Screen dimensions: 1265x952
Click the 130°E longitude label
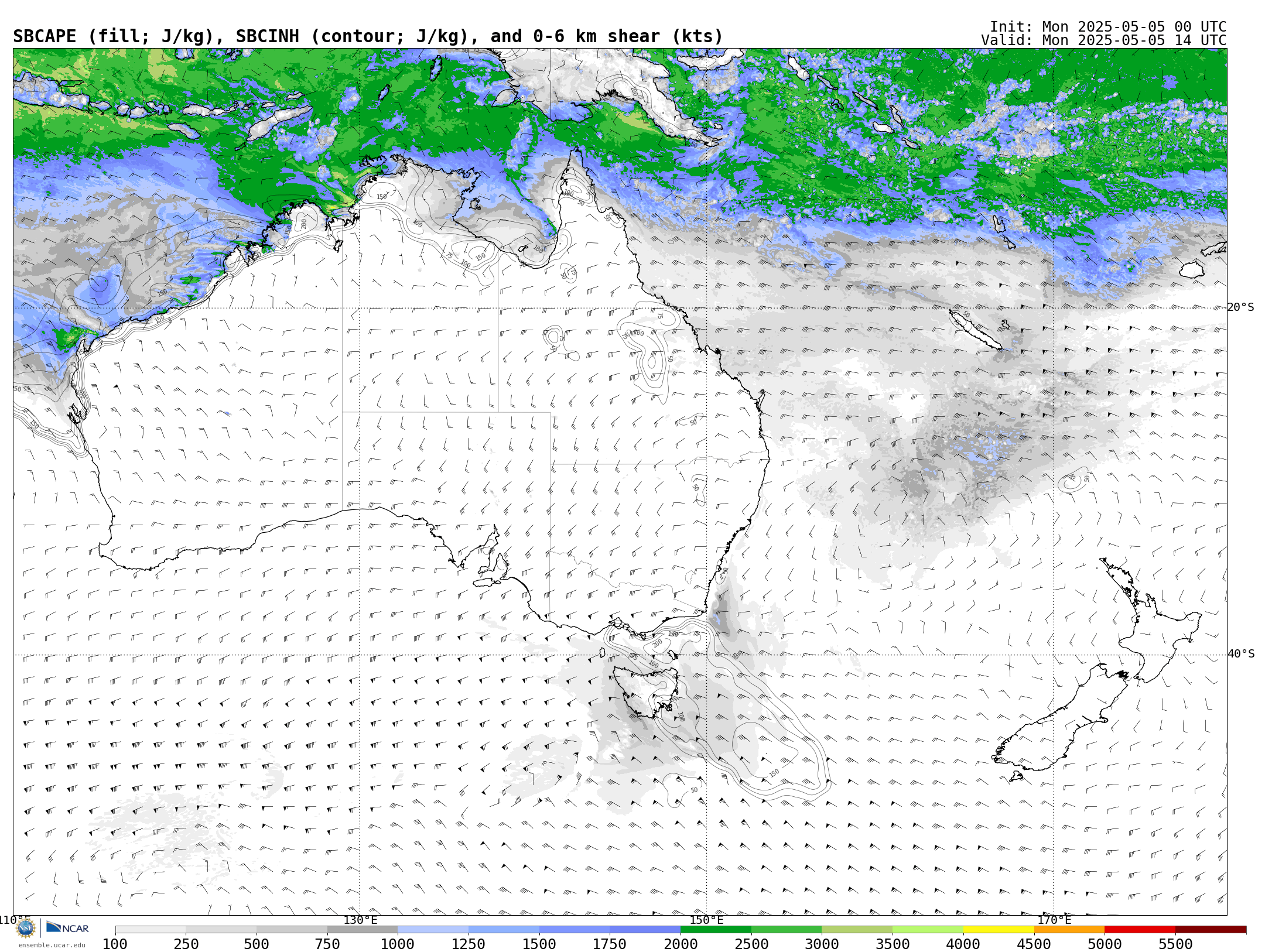pos(360,920)
